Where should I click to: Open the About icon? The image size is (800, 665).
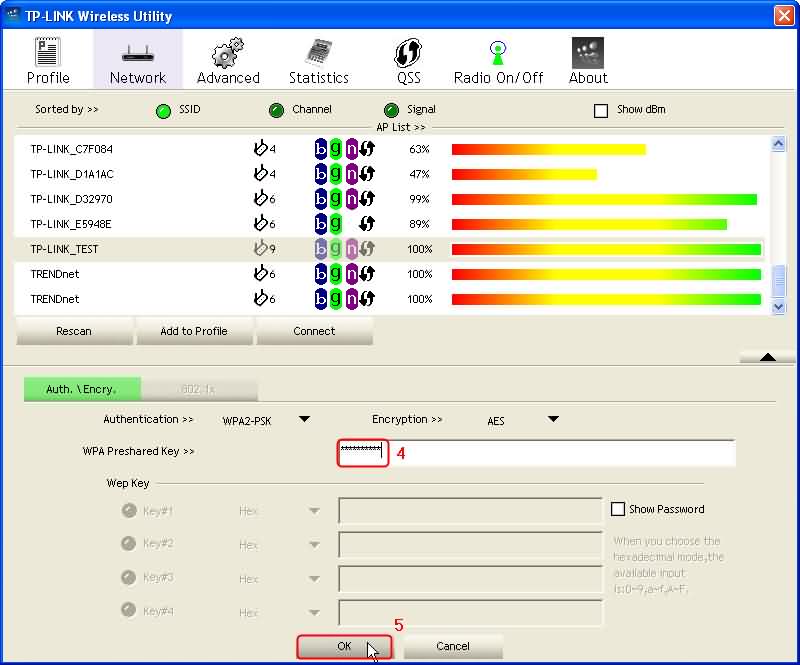[588, 53]
